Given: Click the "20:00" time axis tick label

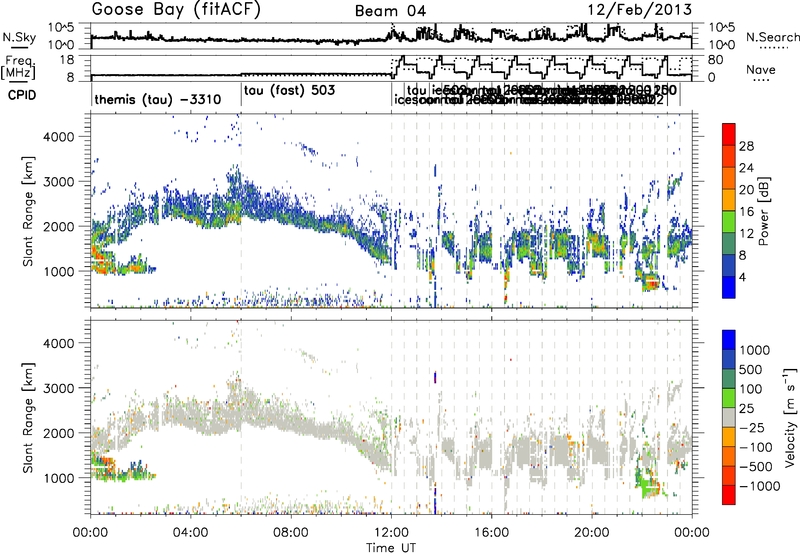Looking at the screenshot, I should click(x=591, y=533).
